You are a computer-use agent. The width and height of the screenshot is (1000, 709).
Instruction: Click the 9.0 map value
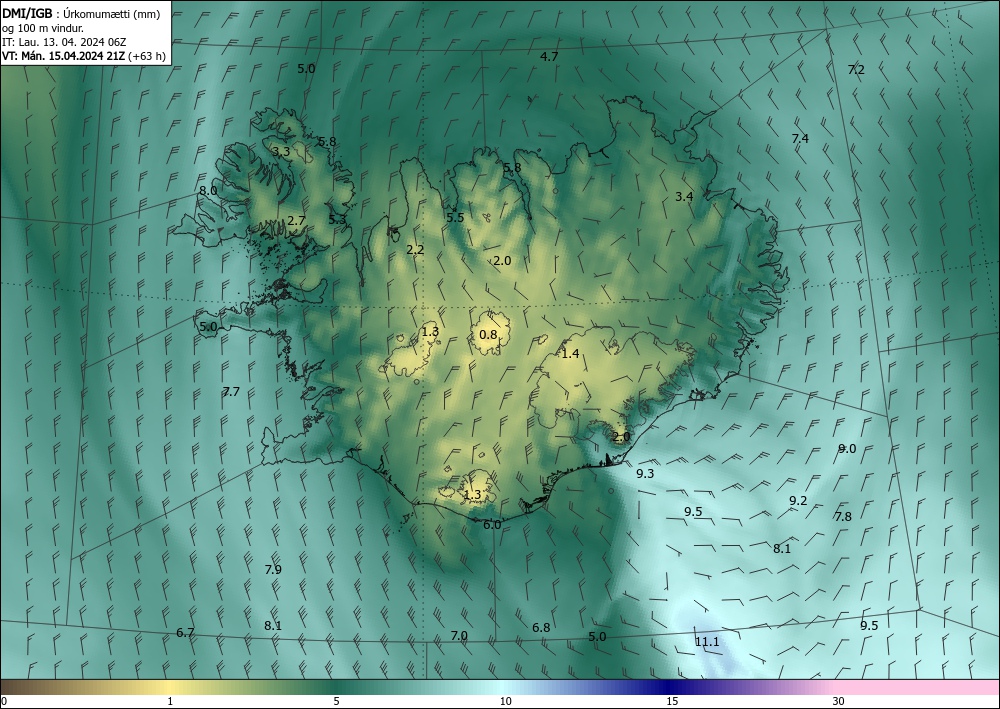point(847,449)
